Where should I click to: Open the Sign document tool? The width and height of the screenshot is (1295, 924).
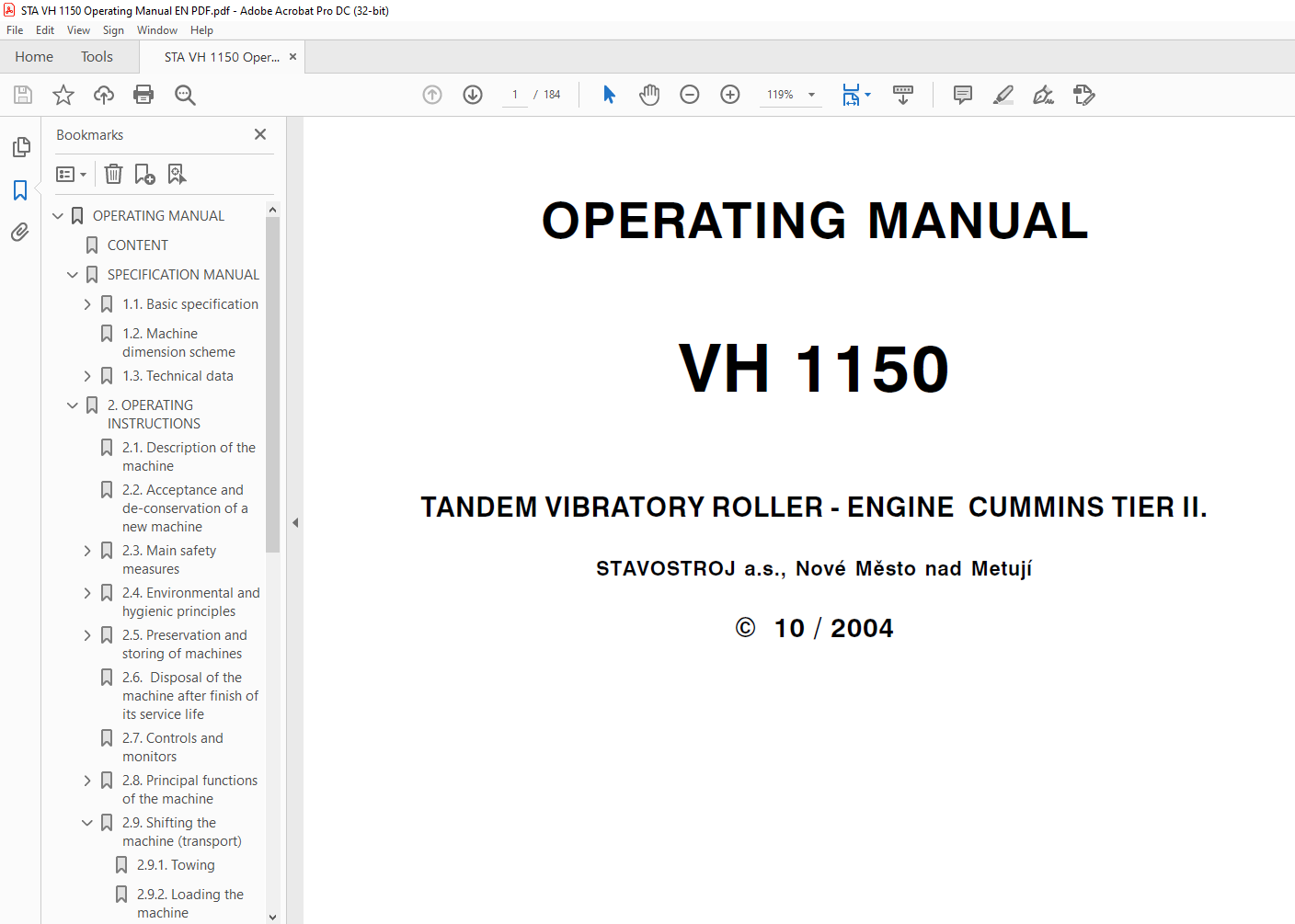pos(1044,95)
